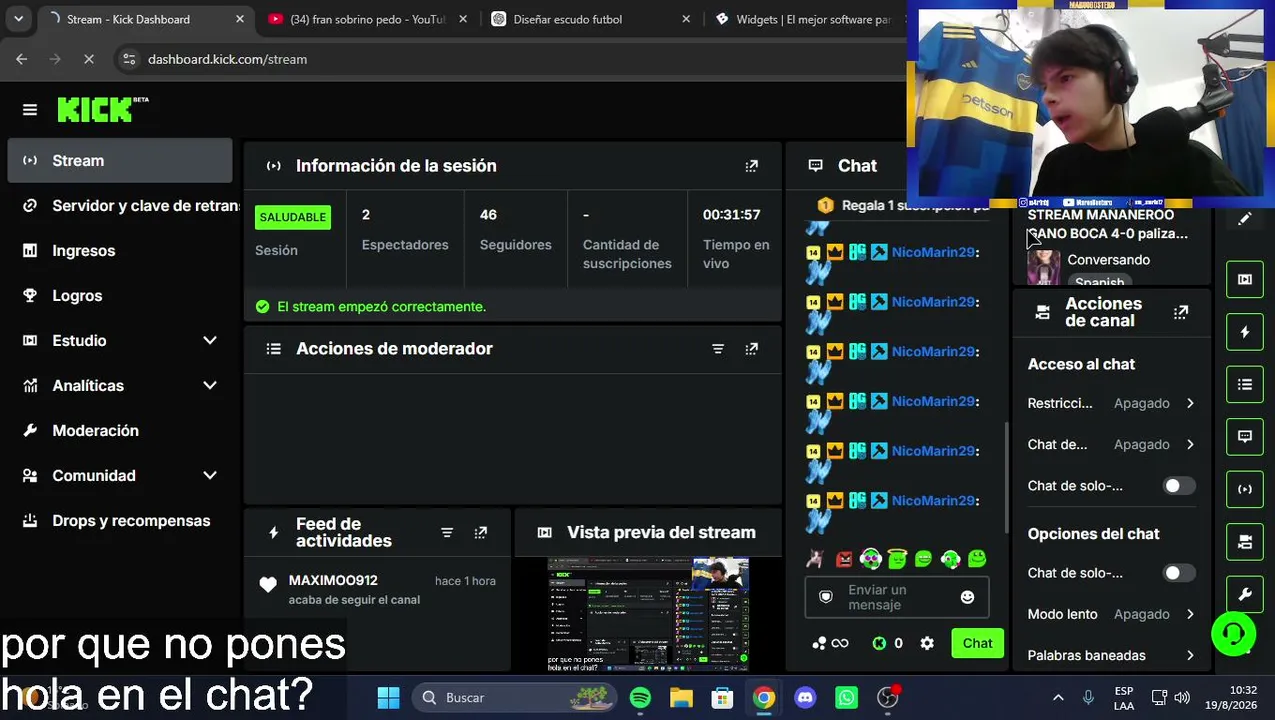
Task: Select Stream in the sidebar
Action: (120, 161)
